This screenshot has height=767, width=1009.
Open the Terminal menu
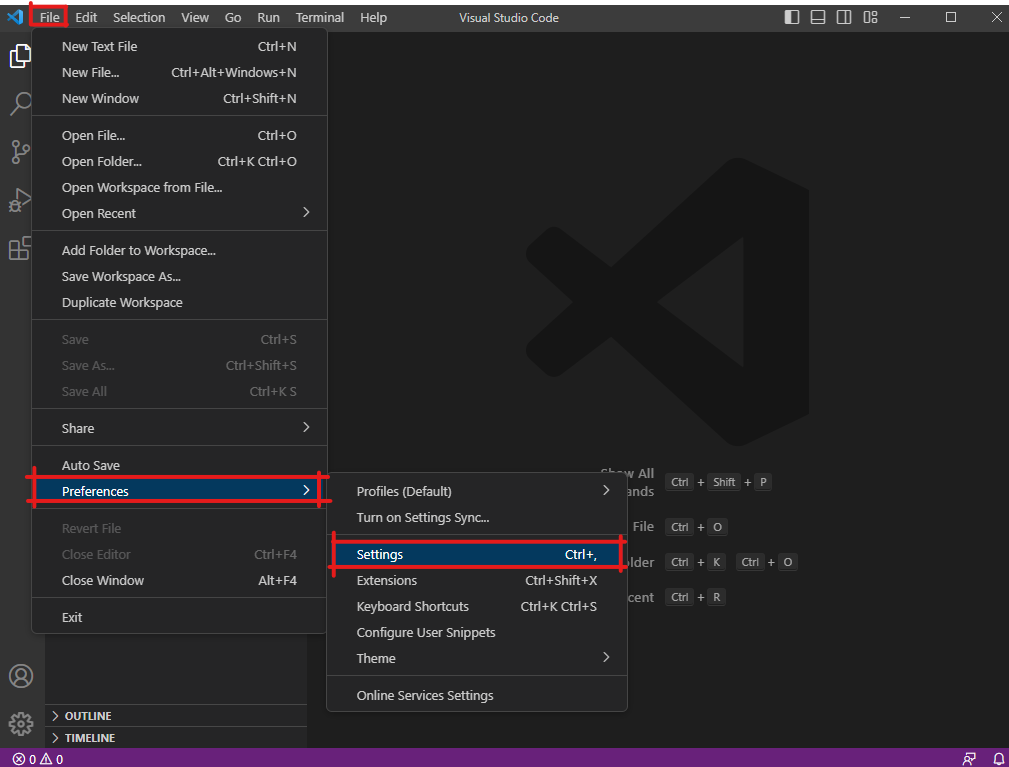(319, 17)
